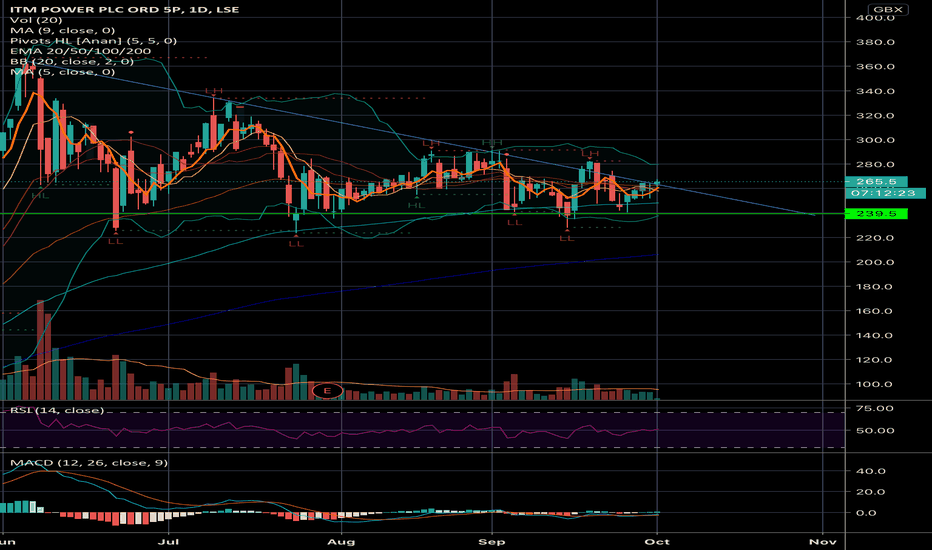Screen dimensions: 932x550
Task: Click the 50.00 RSI scale value
Action: pyautogui.click(x=875, y=430)
